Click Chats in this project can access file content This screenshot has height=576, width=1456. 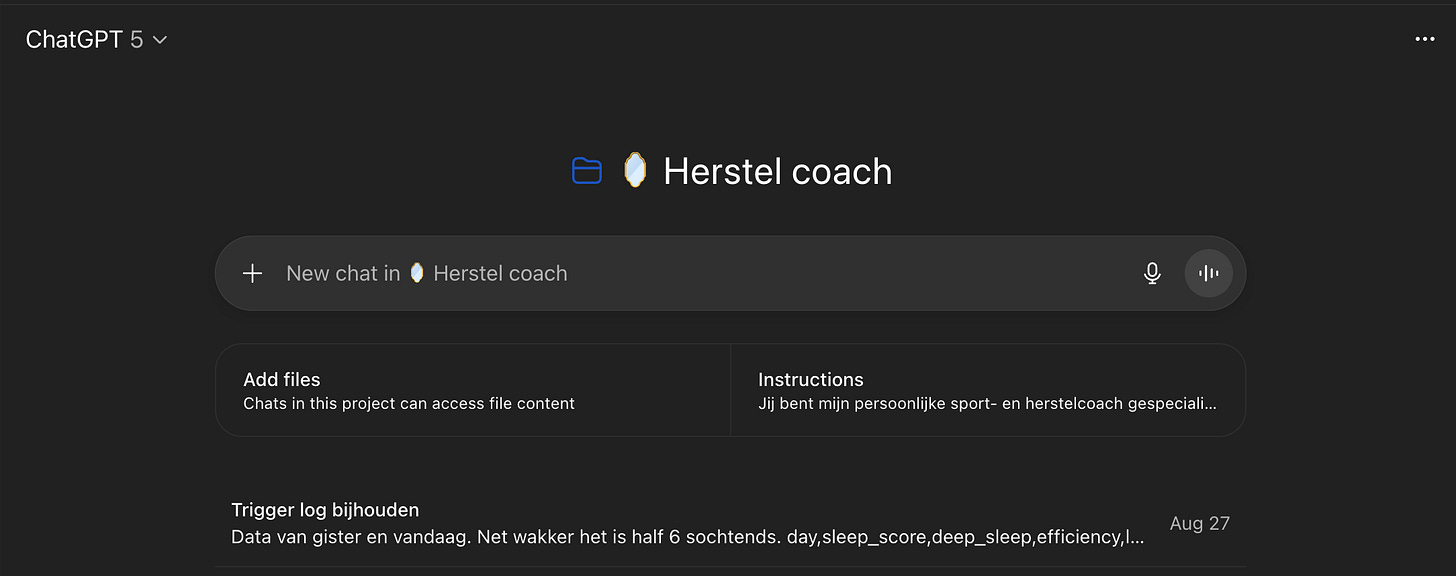point(409,404)
